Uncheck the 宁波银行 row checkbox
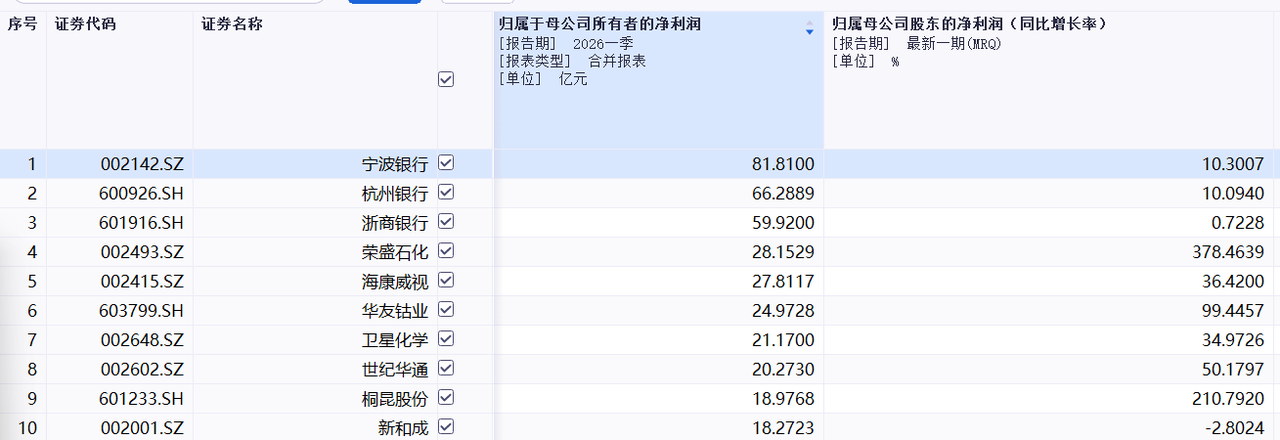Screen dimensions: 1280x440 tap(446, 163)
